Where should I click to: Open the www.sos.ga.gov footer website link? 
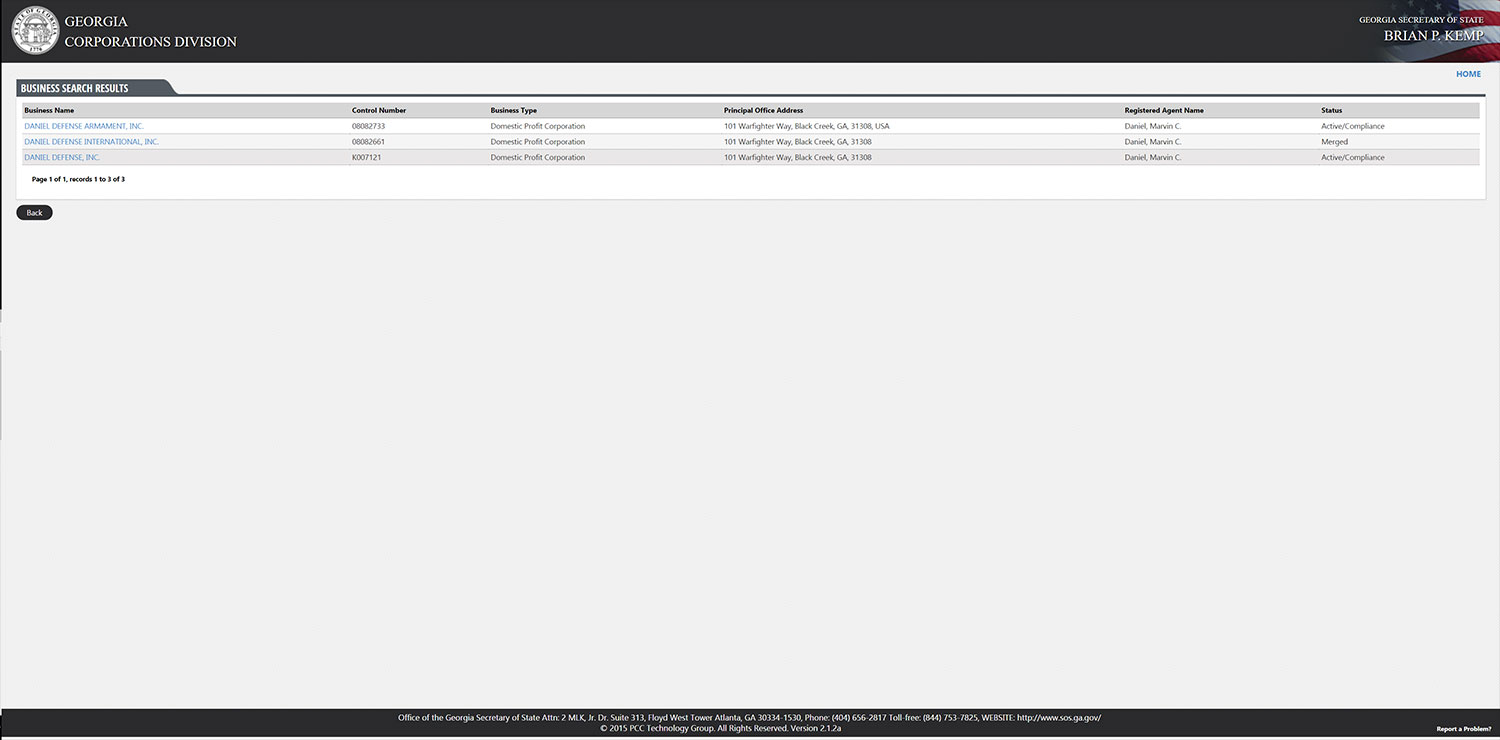(x=1058, y=717)
